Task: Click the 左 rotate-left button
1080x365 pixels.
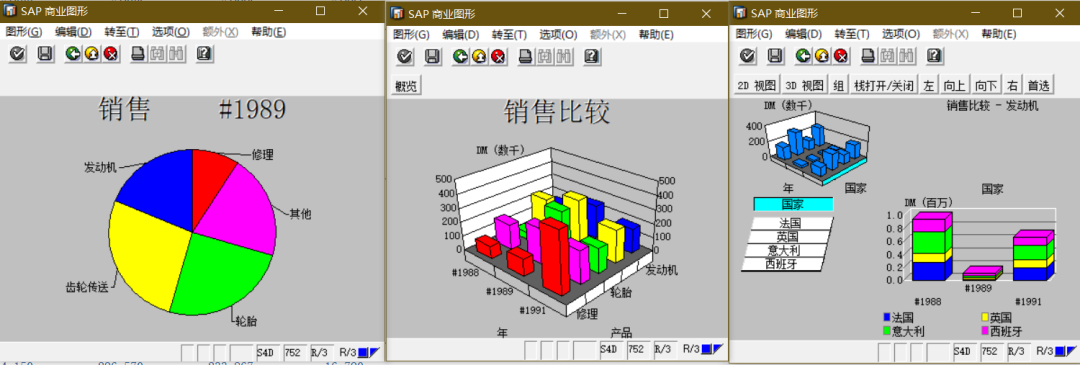Action: point(929,85)
